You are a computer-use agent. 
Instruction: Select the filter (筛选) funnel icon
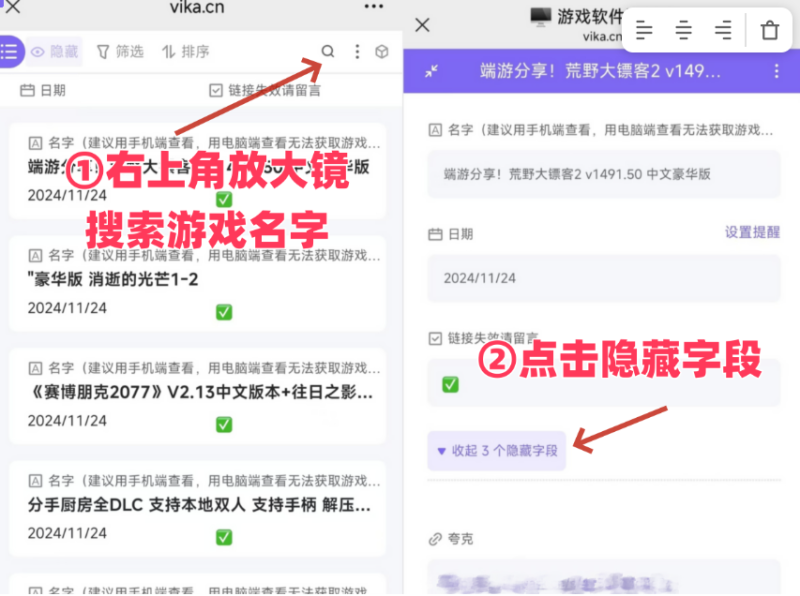tap(120, 51)
